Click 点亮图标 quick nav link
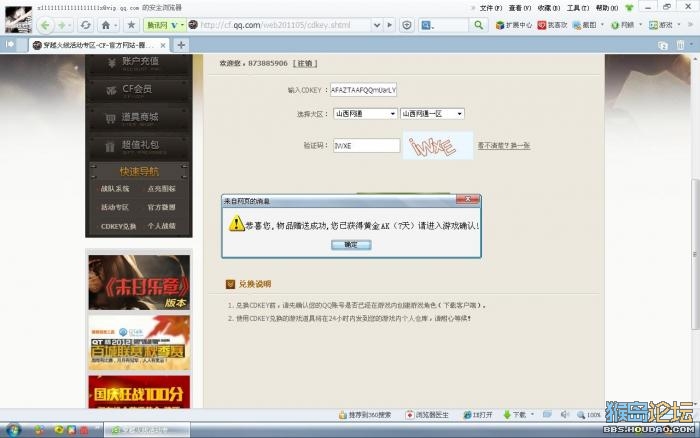700x438 pixels. coord(161,189)
